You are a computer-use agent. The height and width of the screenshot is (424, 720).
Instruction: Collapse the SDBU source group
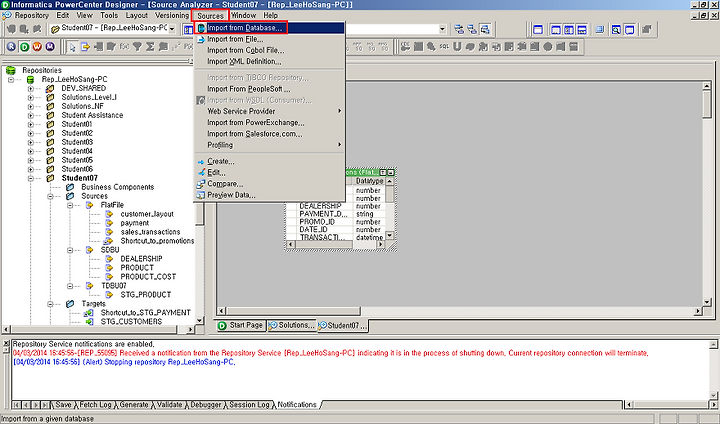(70, 250)
